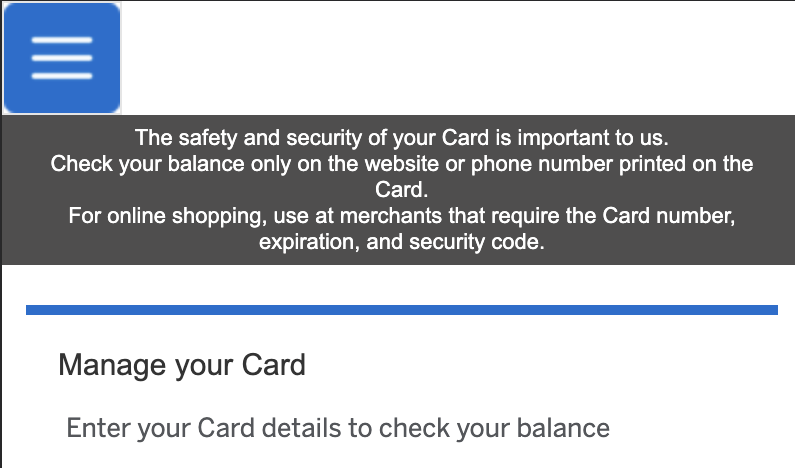Click the "Check your balance only" banner line

(401, 163)
